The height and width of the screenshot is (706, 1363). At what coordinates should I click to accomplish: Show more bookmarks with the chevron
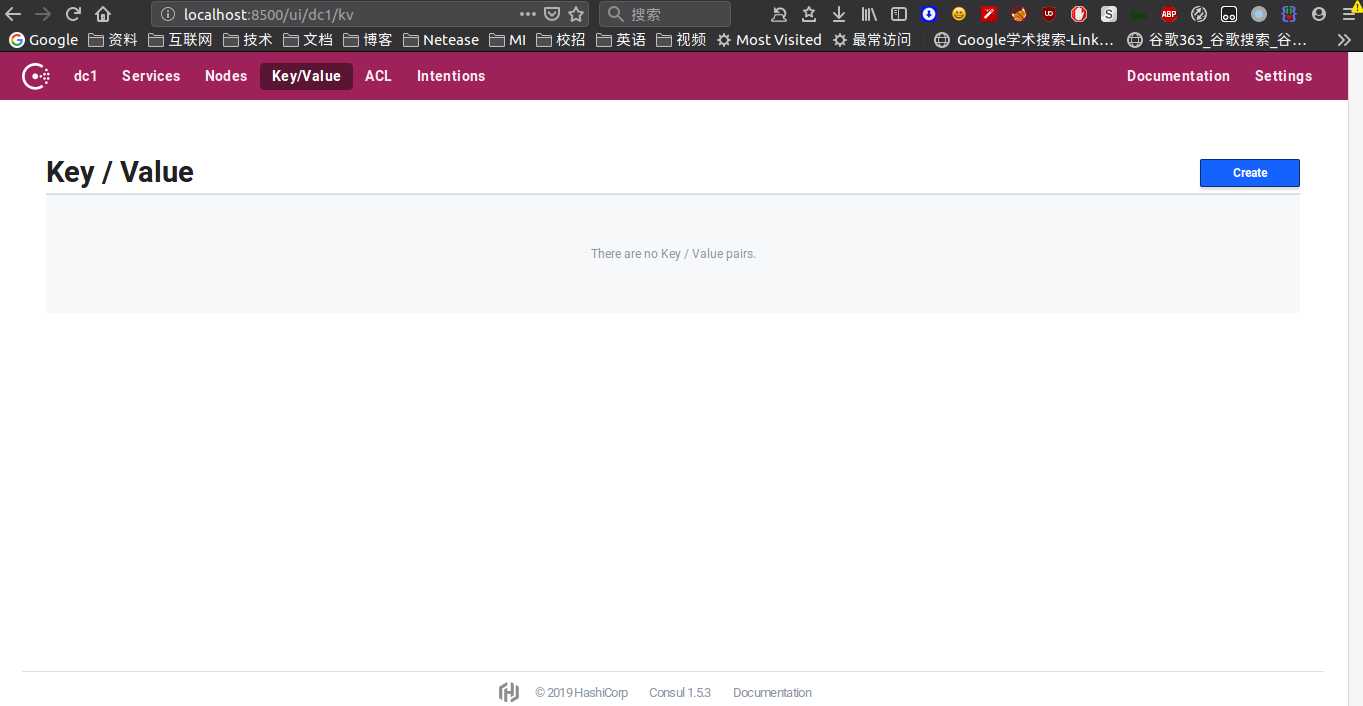[x=1346, y=40]
